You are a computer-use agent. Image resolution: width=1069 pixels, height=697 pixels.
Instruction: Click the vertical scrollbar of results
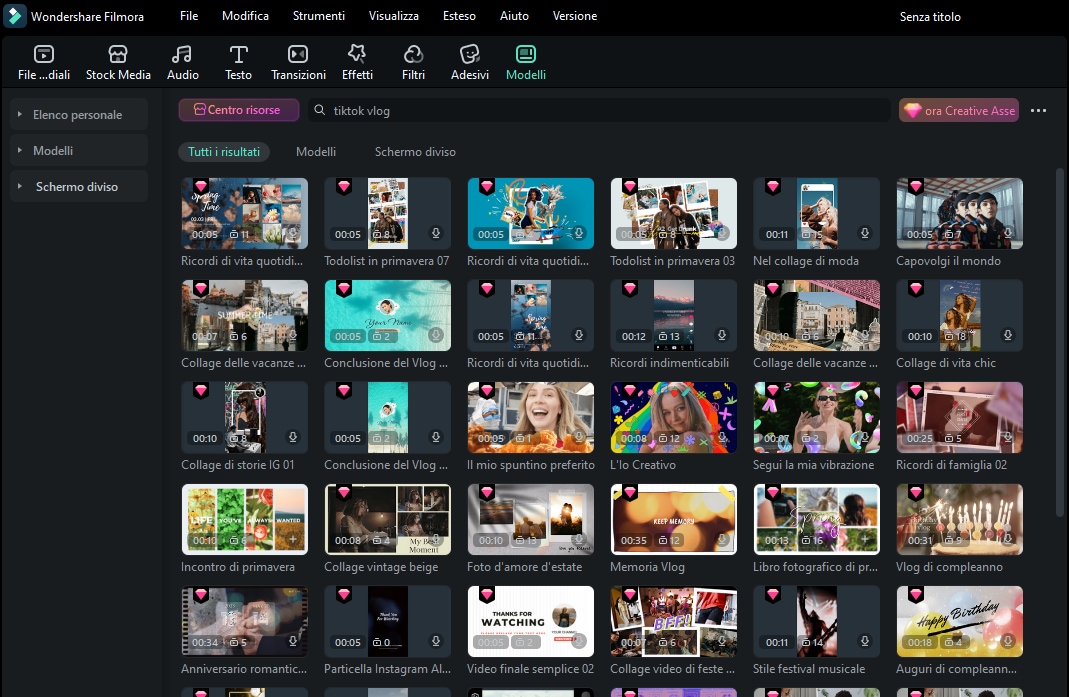(x=1060, y=340)
